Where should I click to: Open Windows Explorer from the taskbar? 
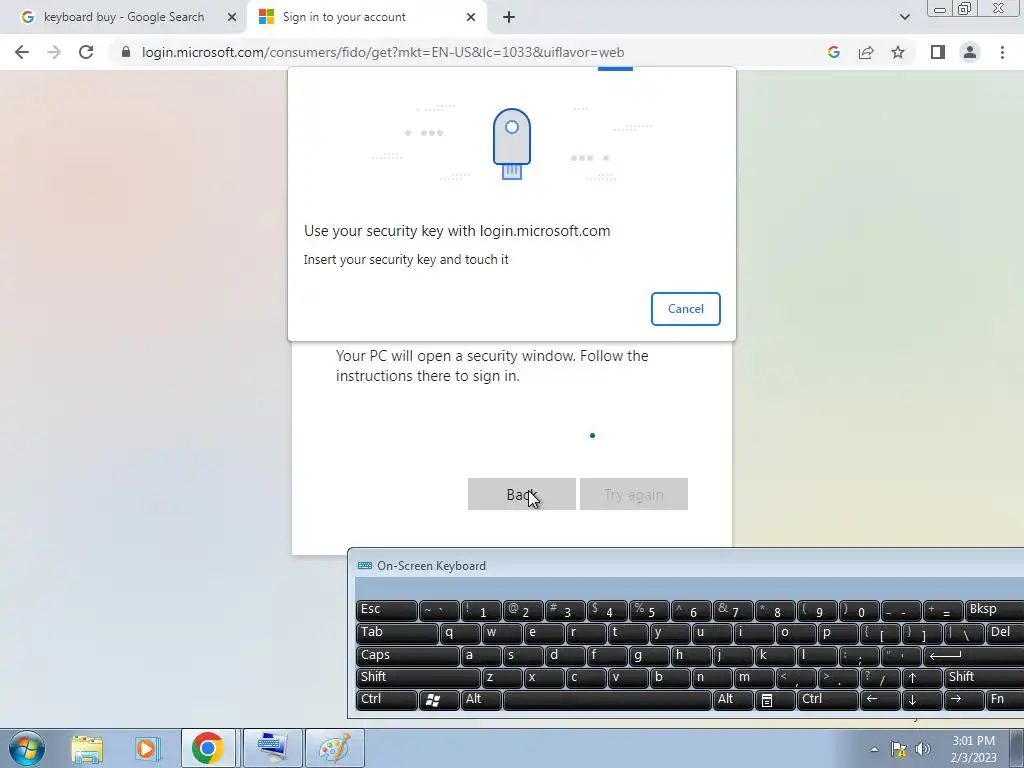[87, 748]
